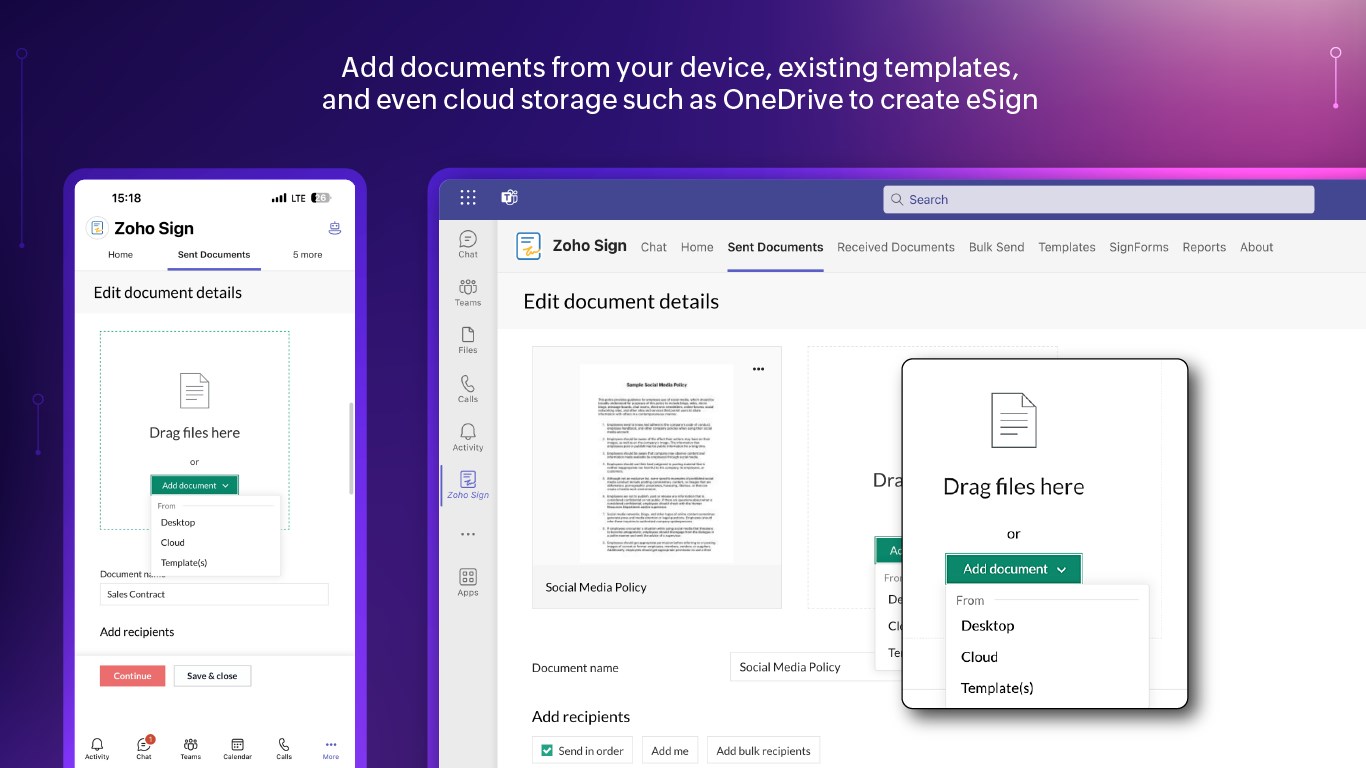Viewport: 1366px width, 768px height.
Task: Open Calls in the Teams desktop sidebar
Action: click(x=468, y=389)
